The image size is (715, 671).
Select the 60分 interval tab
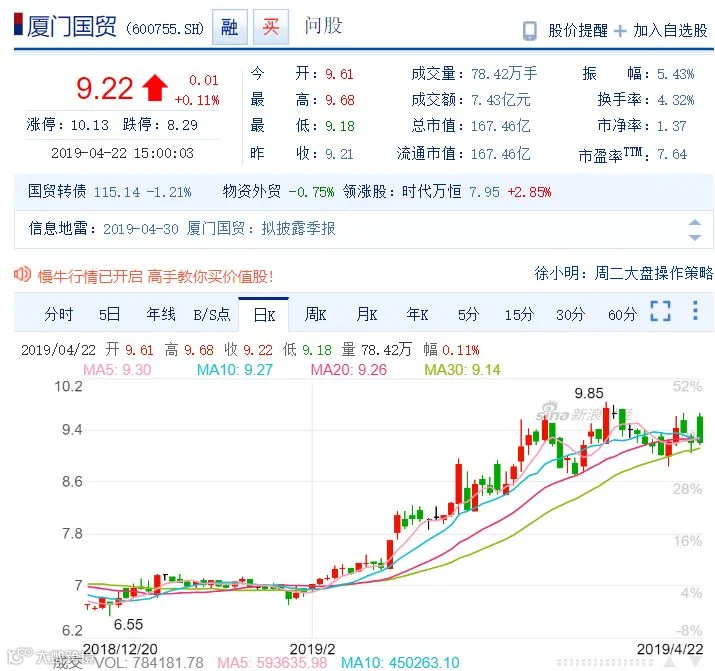[x=622, y=314]
